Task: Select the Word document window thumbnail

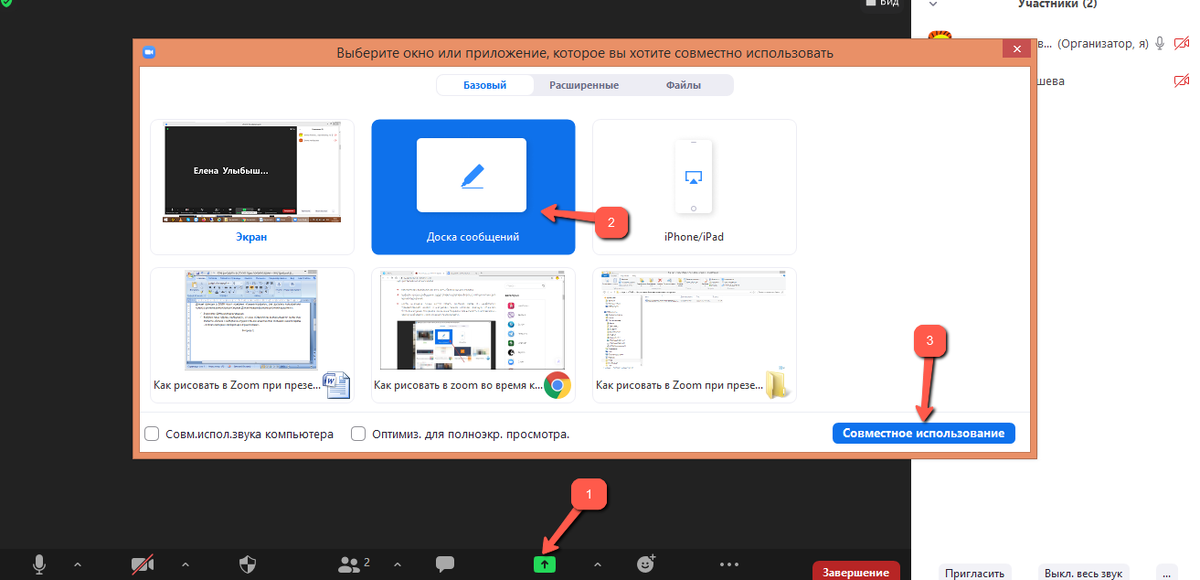Action: point(252,335)
